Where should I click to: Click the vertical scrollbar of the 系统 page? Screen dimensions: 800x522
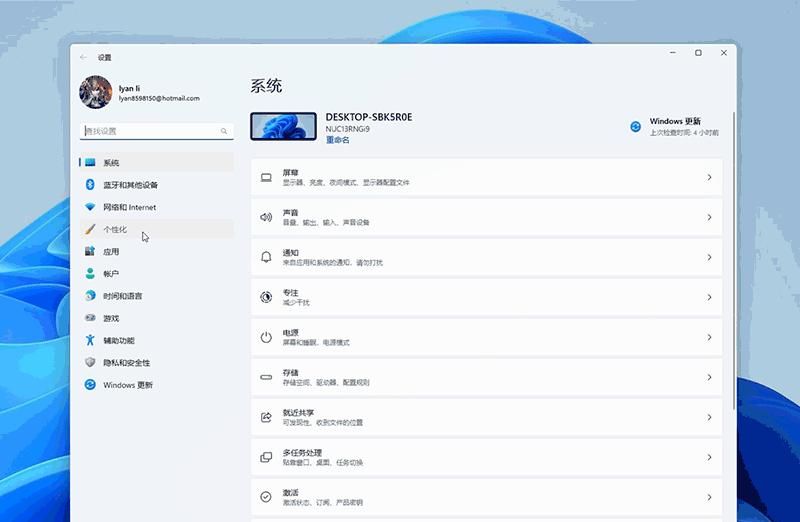[734, 260]
